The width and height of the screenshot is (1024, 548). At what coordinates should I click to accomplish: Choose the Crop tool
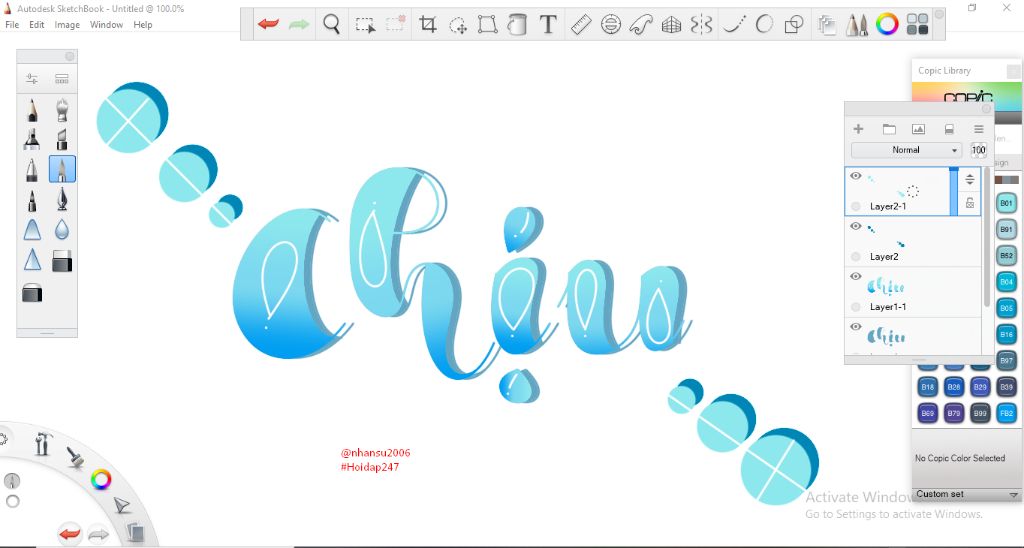[x=428, y=25]
